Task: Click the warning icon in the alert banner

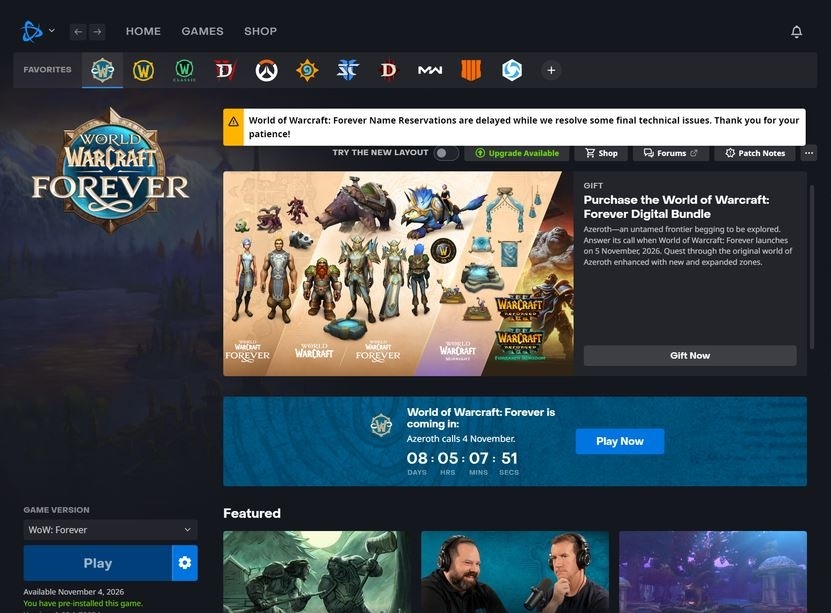Action: point(233,122)
